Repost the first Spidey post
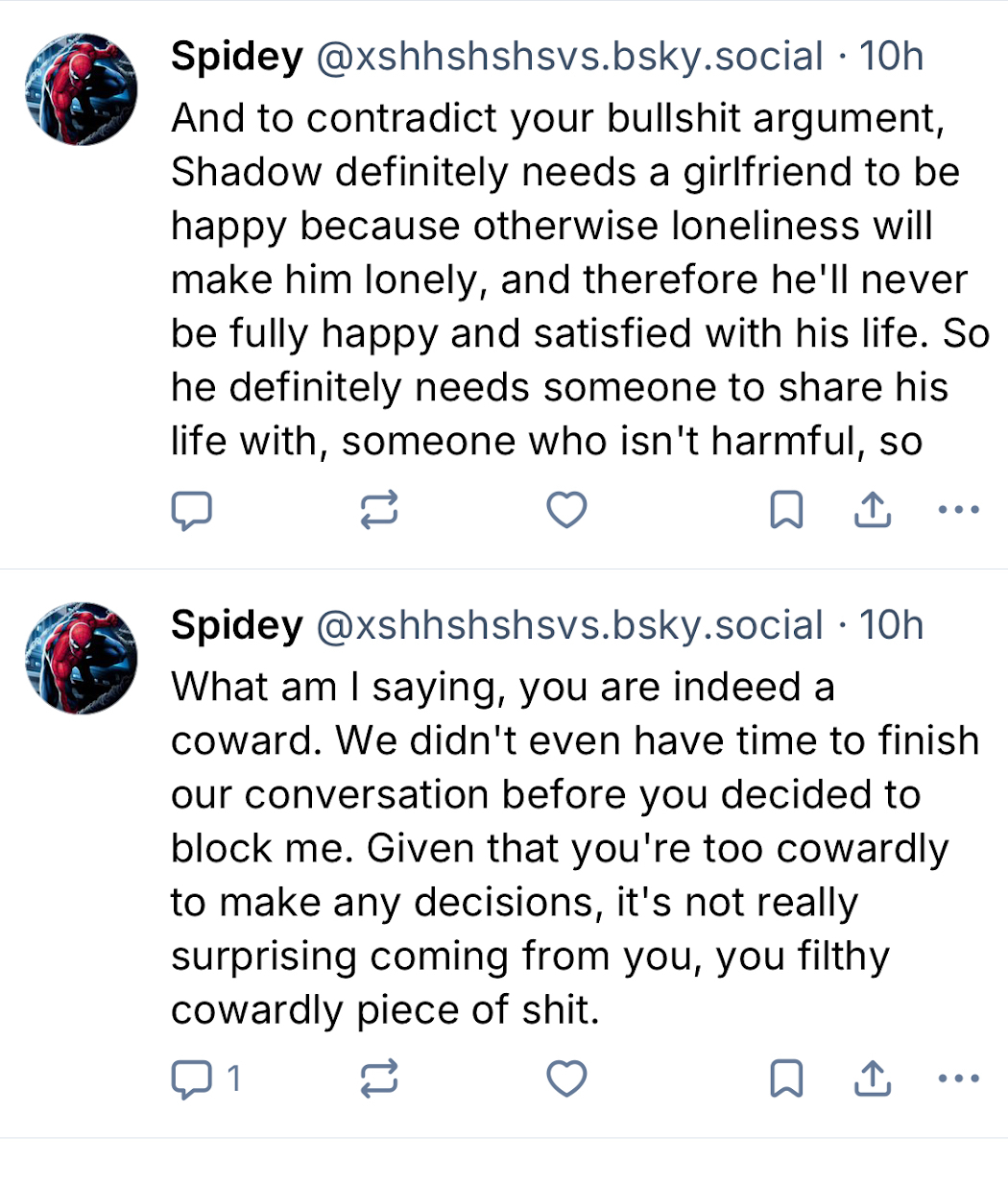 pos(379,510)
